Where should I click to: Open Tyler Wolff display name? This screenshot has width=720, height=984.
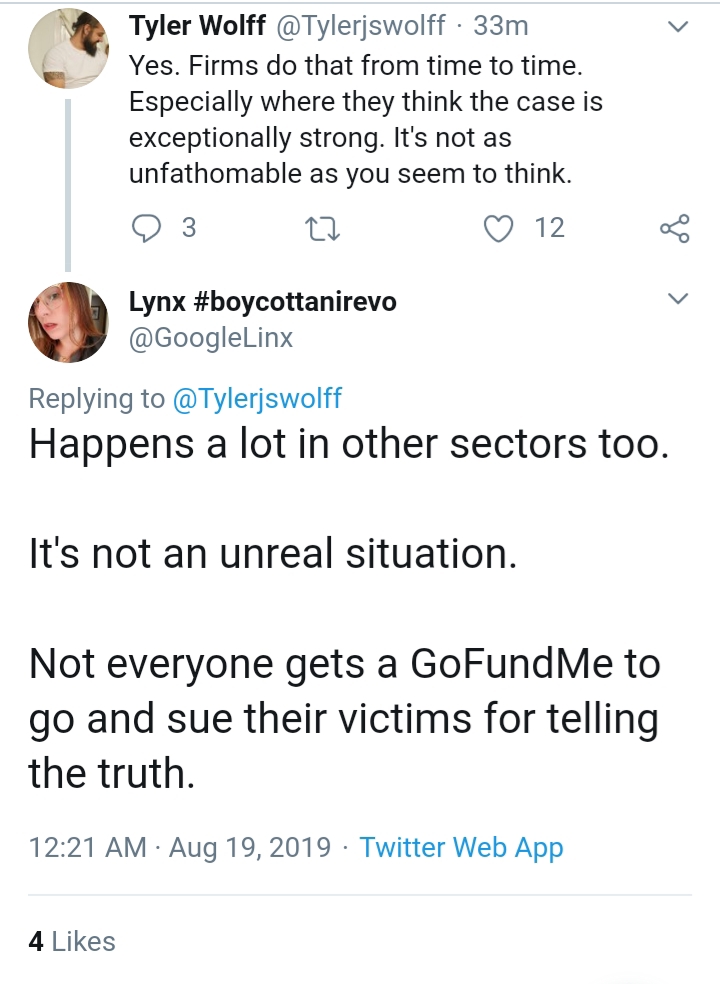coord(198,26)
